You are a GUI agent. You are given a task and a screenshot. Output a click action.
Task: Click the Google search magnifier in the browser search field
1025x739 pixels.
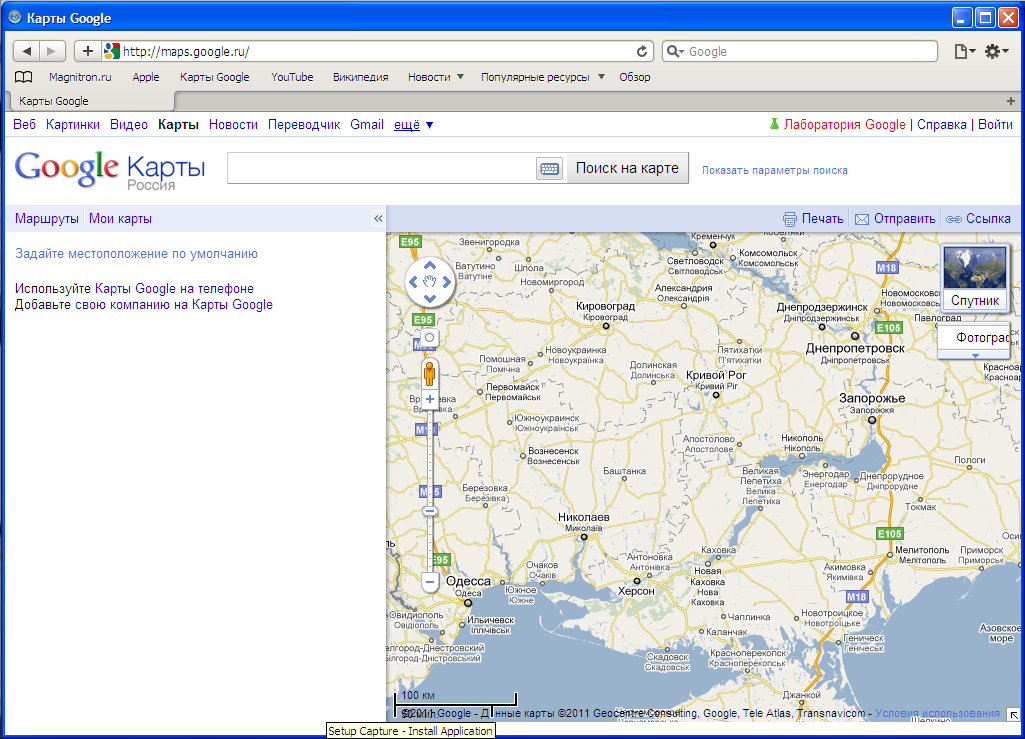pos(675,51)
